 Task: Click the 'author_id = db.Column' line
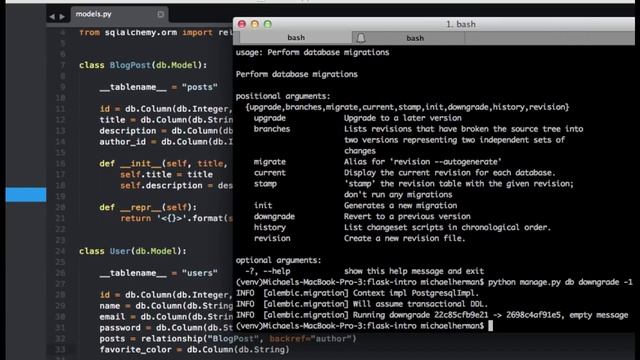166,142
